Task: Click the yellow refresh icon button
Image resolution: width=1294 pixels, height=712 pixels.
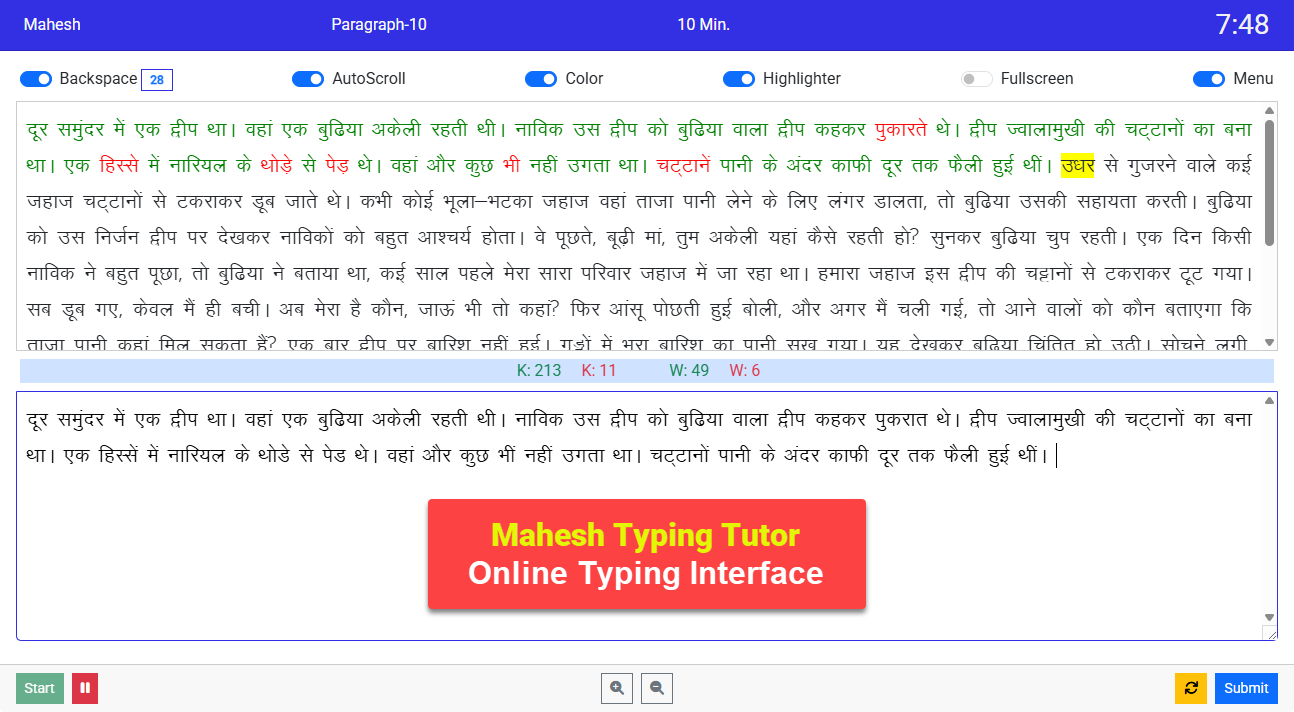Action: pyautogui.click(x=1191, y=688)
